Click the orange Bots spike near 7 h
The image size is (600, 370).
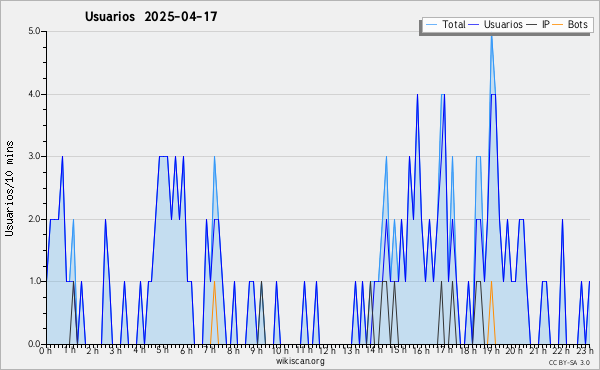pos(214,312)
